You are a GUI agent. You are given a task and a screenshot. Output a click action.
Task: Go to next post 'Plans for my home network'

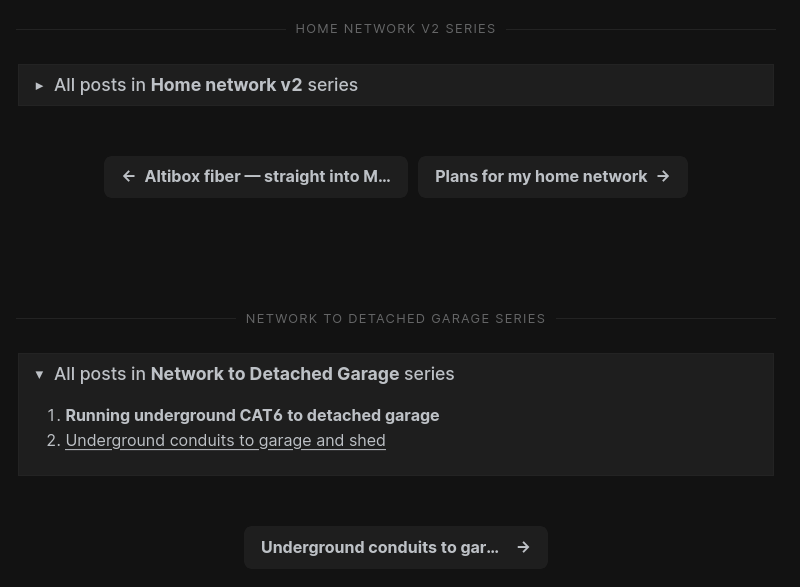[541, 176]
